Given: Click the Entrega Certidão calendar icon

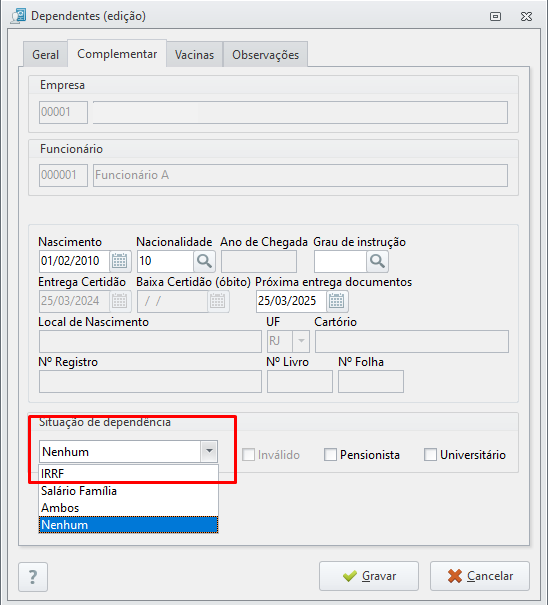Looking at the screenshot, I should (x=120, y=301).
